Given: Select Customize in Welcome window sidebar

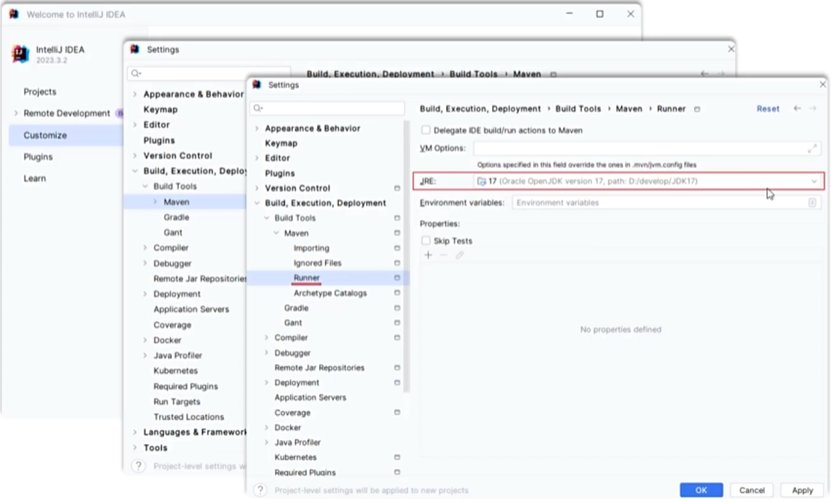Looking at the screenshot, I should 45,135.
